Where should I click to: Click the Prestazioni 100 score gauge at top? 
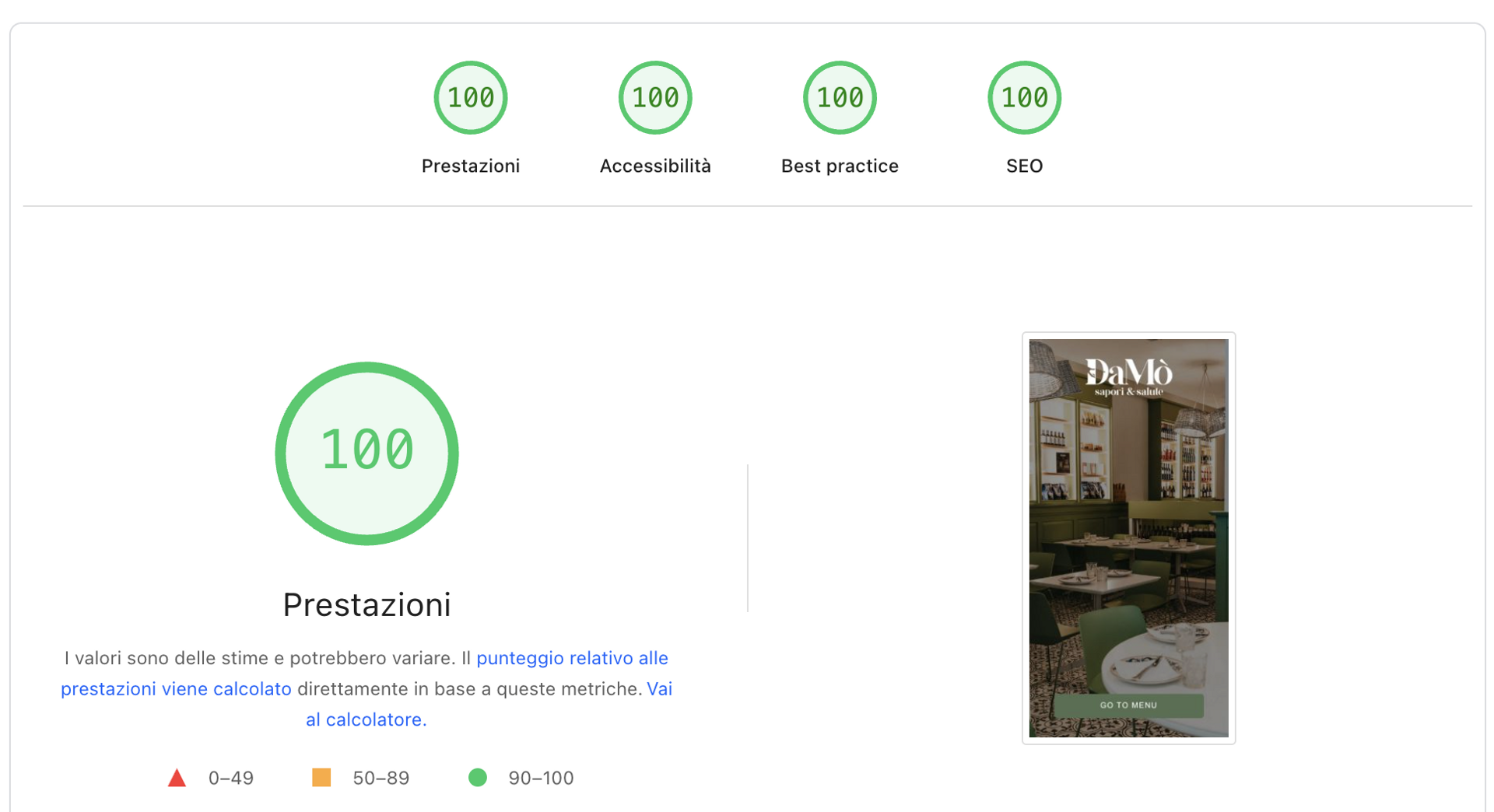click(x=471, y=97)
